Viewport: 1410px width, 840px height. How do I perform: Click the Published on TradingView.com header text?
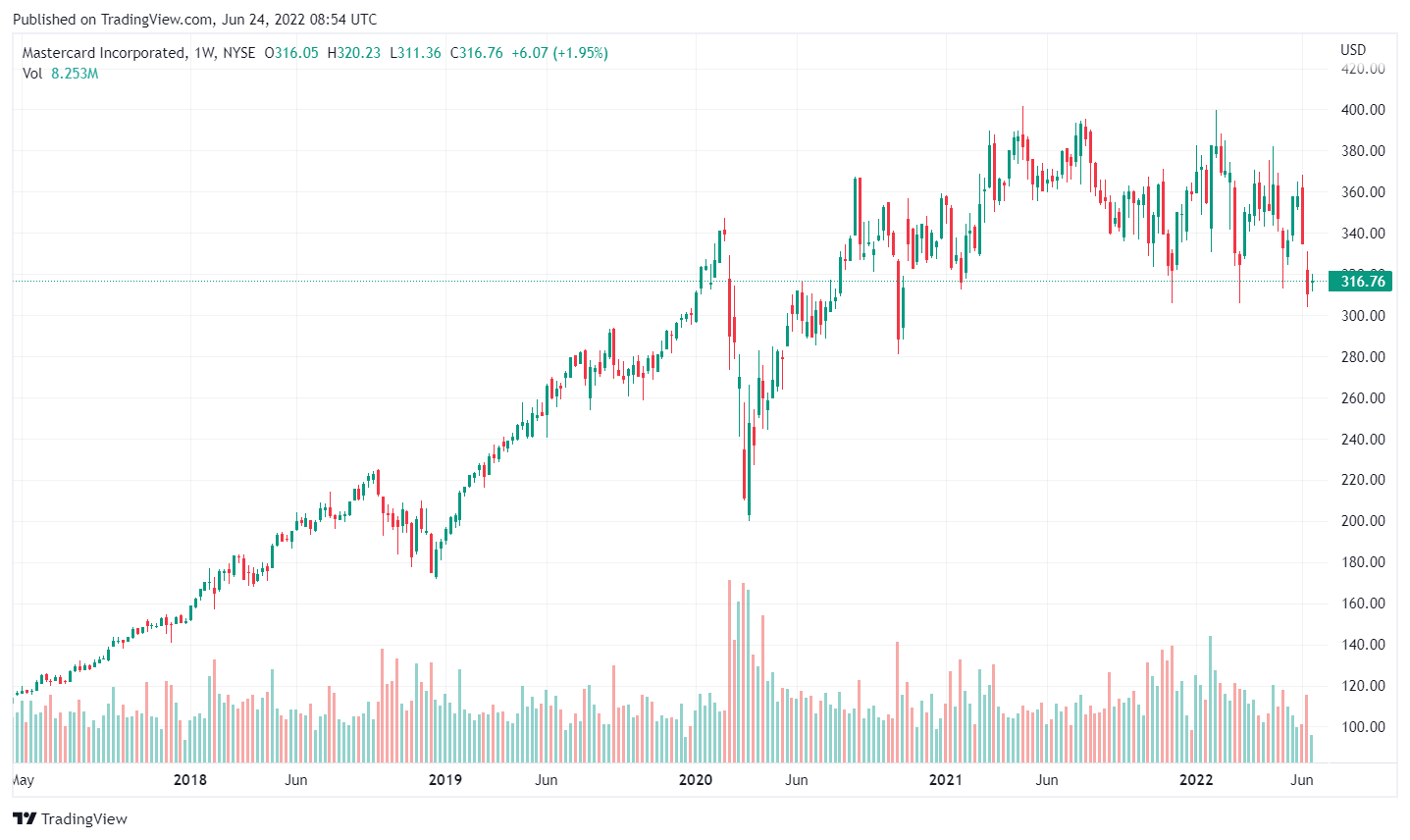(x=194, y=19)
